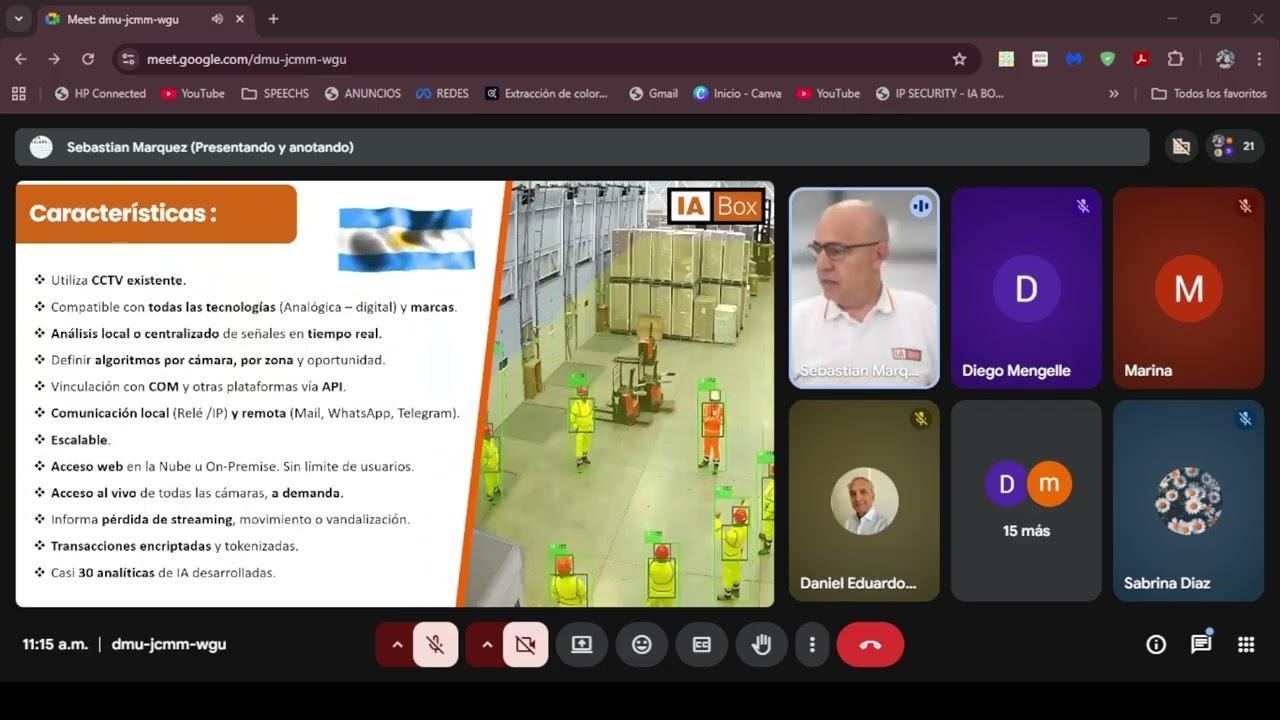Open the REDES bookmark
Viewport: 1280px width, 720px height.
[443, 93]
